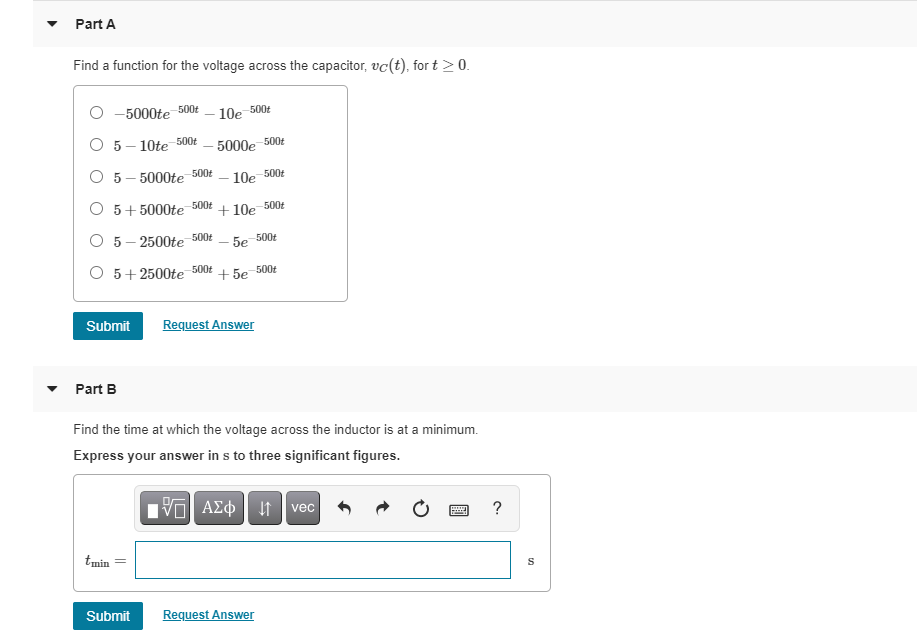
Task: Reset the answer field
Action: point(420,508)
